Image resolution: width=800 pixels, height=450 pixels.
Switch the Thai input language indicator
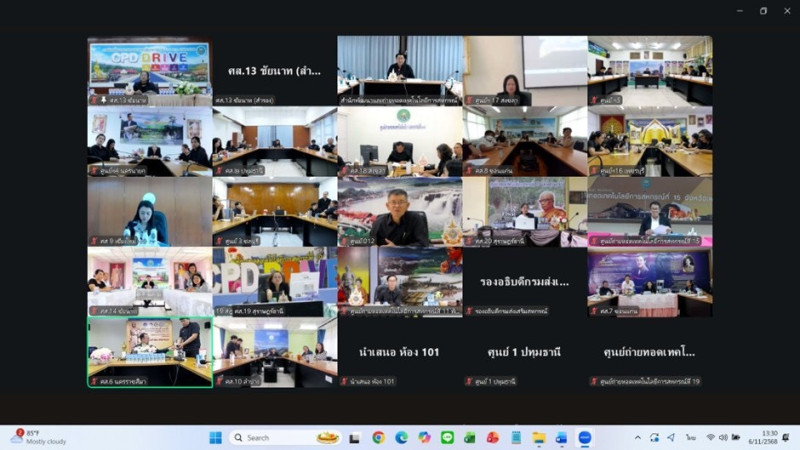(x=690, y=438)
